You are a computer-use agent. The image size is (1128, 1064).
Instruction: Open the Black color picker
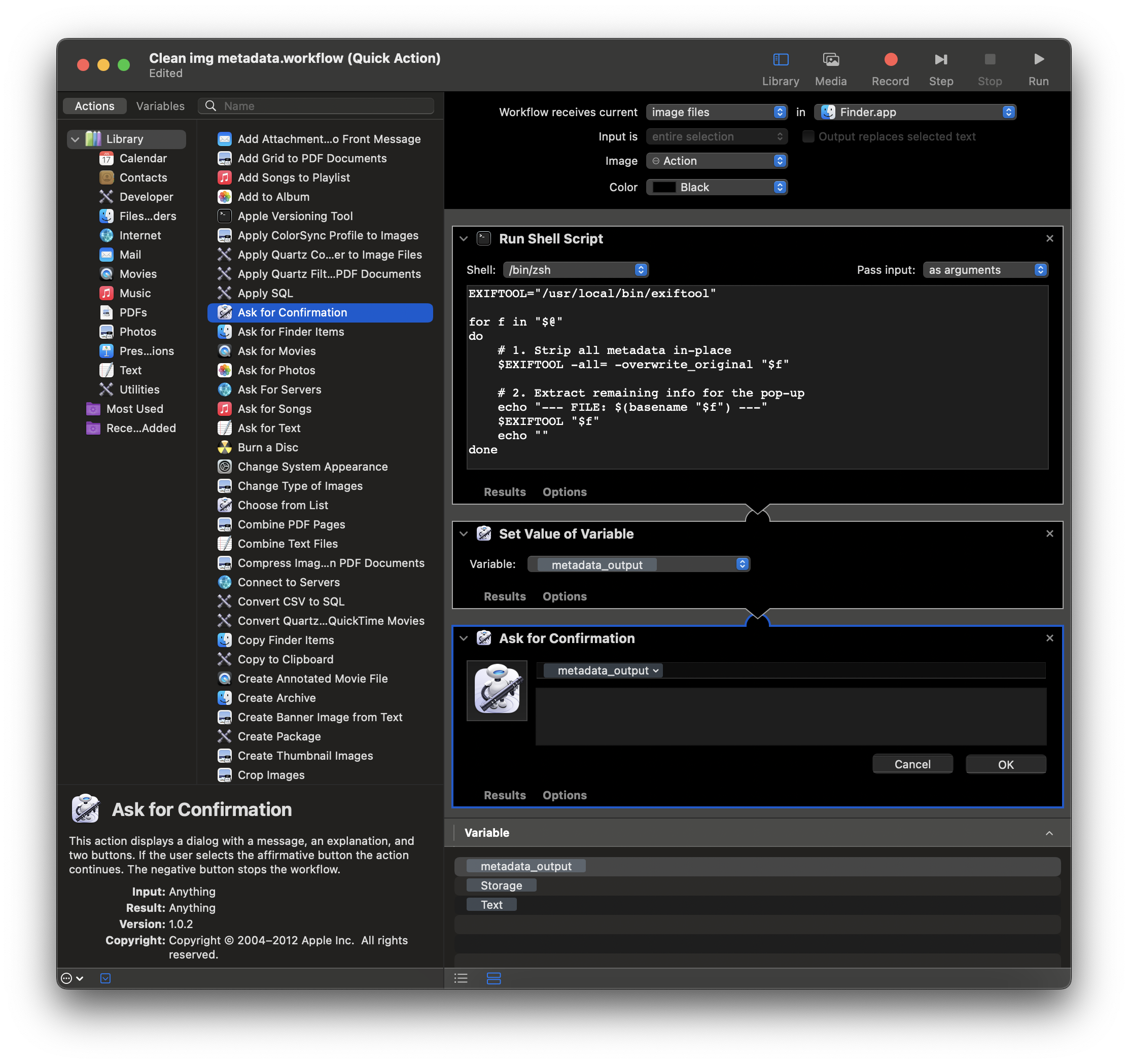tap(717, 187)
